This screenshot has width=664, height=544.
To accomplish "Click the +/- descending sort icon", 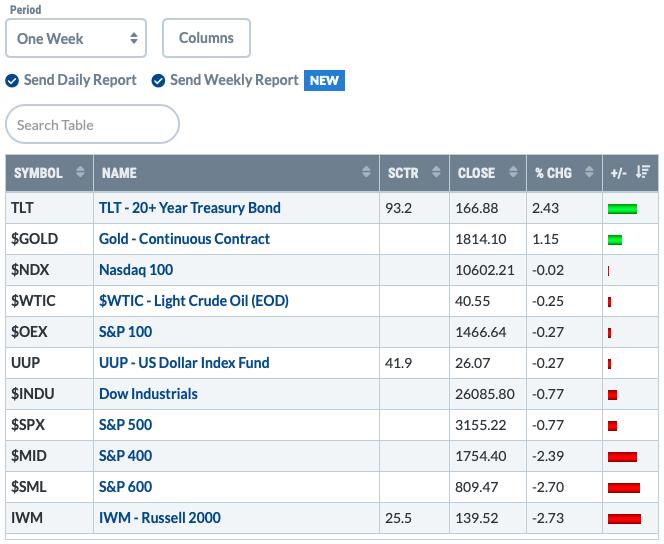I will click(x=643, y=172).
